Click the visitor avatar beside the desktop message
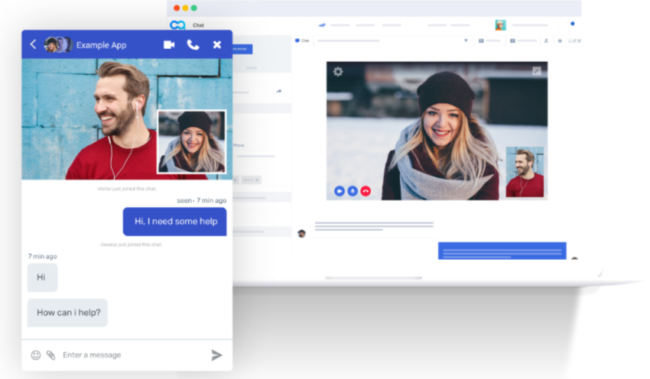 [302, 233]
